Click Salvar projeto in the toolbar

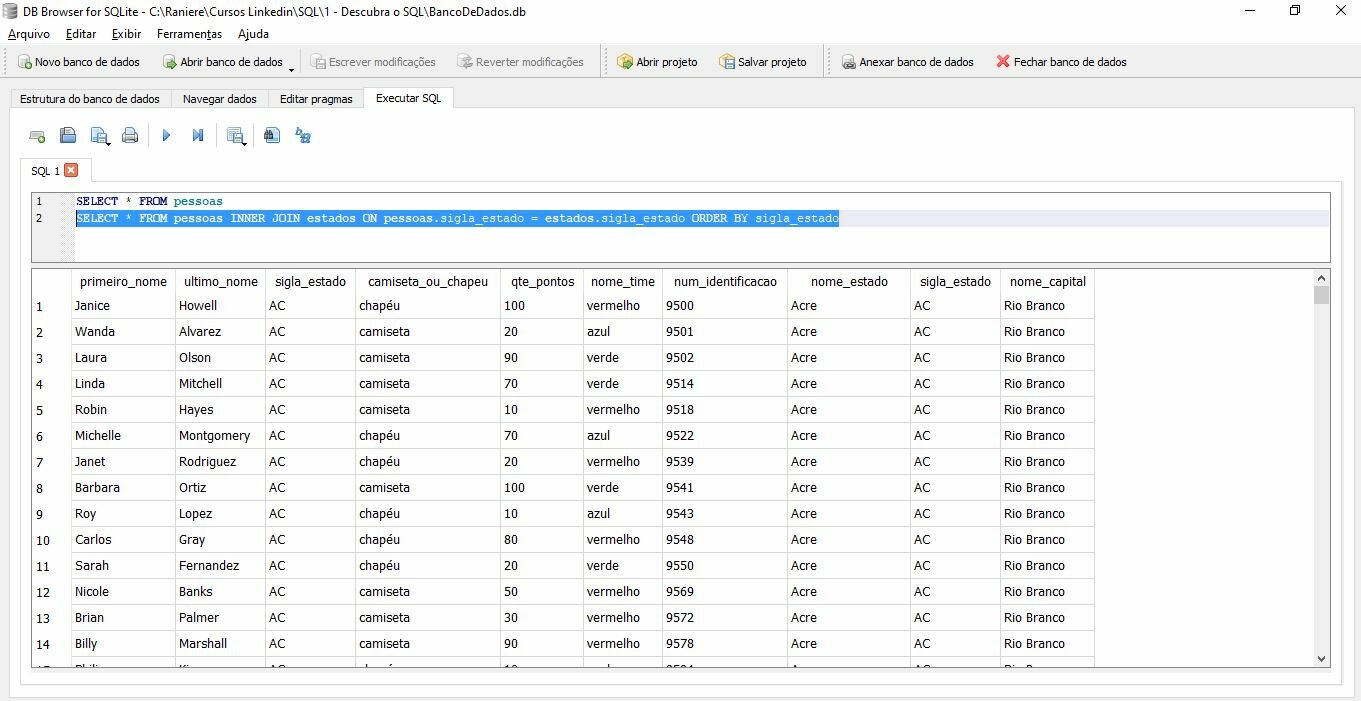click(762, 62)
